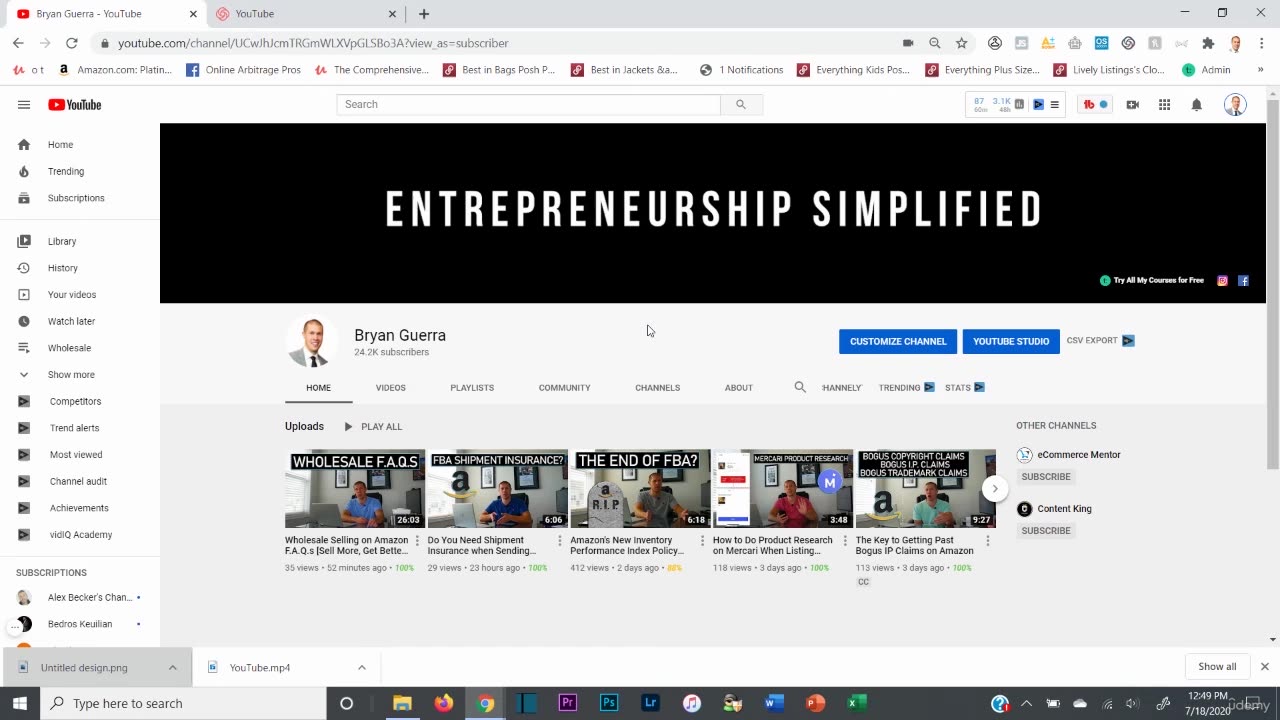Click the browser address bar
1280x720 pixels.
coord(500,43)
